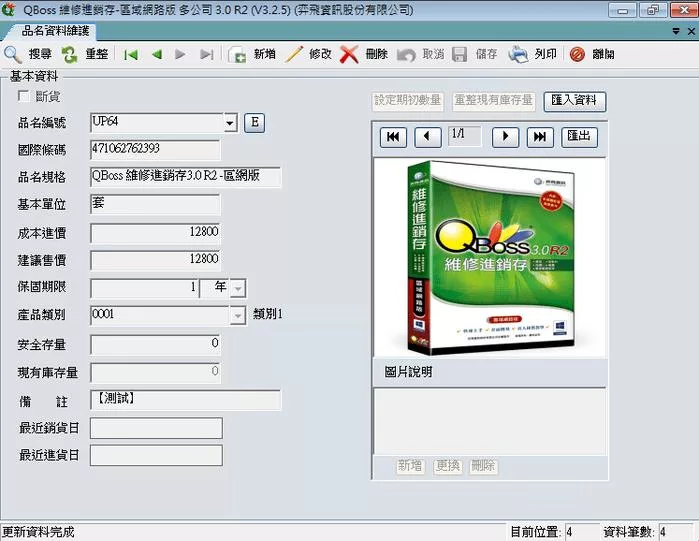Skip to last product image
The height and width of the screenshot is (541, 699).
coord(540,137)
